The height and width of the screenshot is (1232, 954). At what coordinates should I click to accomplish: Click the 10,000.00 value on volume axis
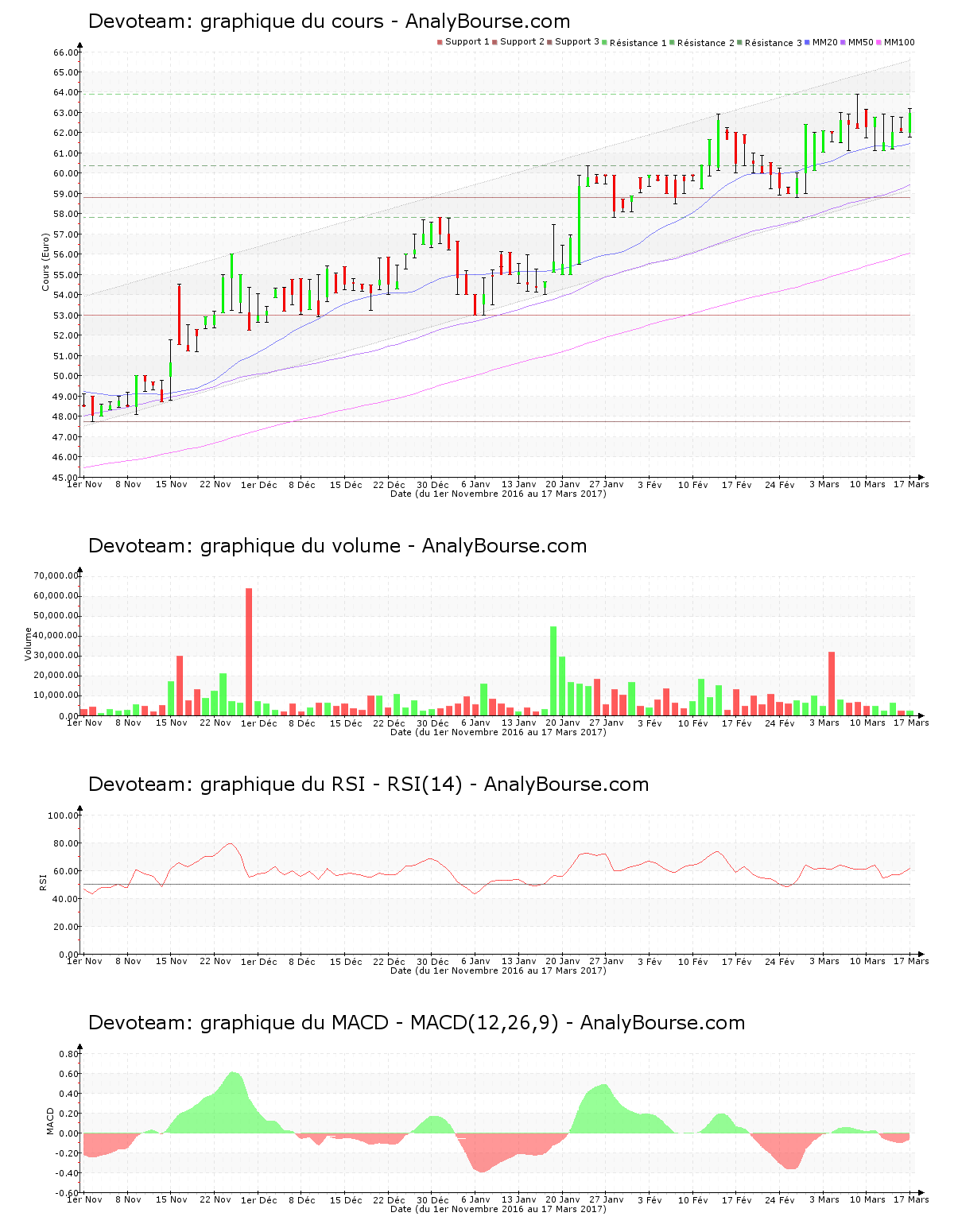pos(56,695)
